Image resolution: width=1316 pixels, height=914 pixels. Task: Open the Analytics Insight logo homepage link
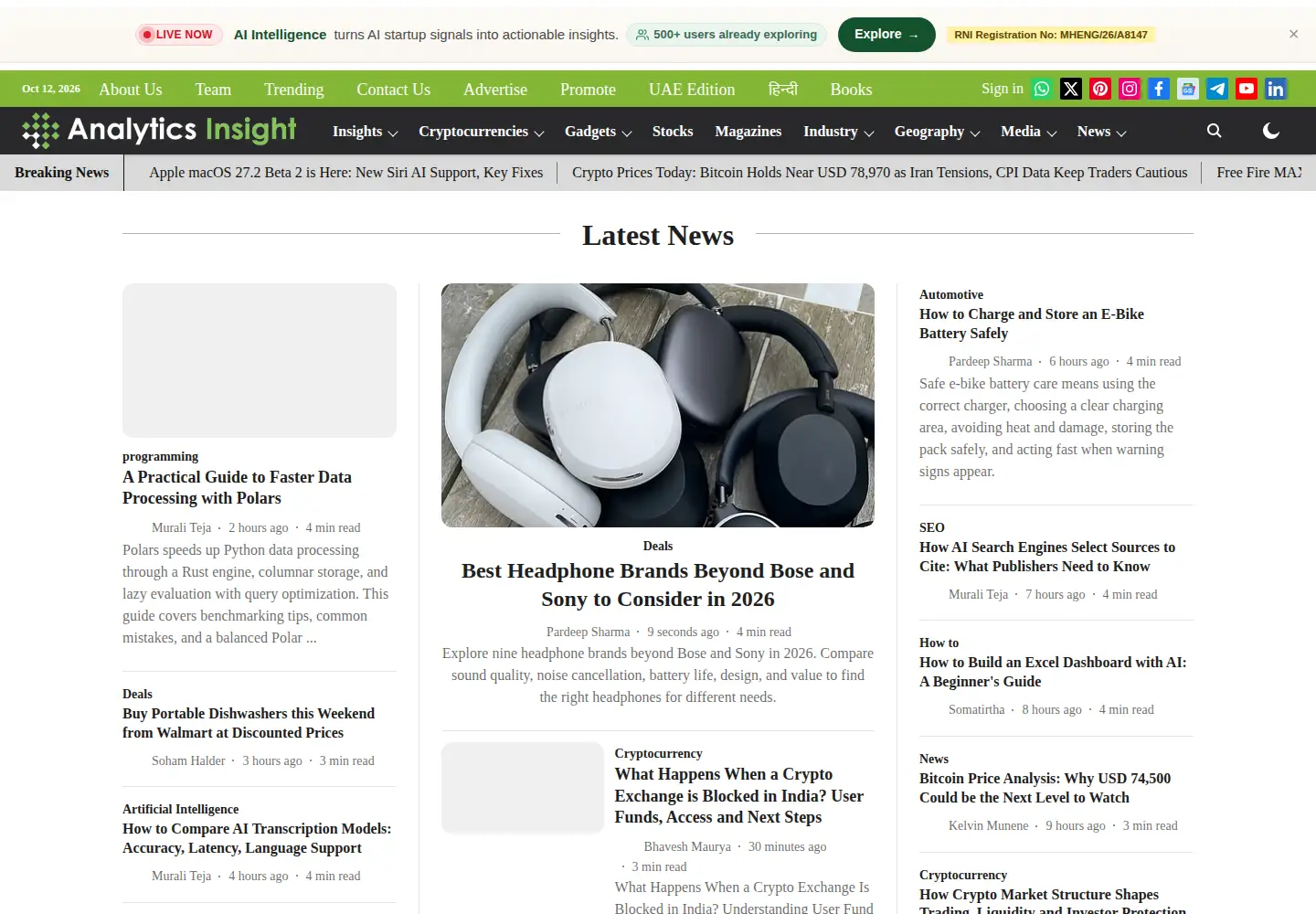pos(160,131)
